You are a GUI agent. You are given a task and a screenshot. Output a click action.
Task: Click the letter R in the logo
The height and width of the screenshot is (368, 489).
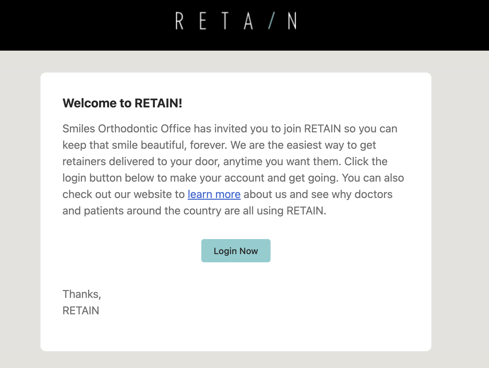tap(179, 21)
